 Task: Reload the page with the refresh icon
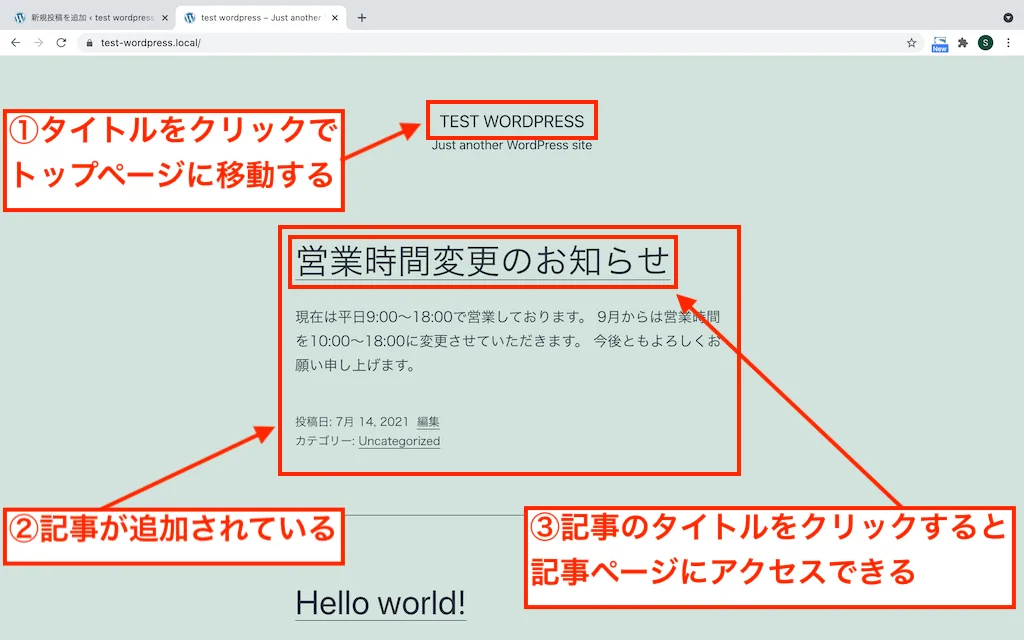point(61,42)
